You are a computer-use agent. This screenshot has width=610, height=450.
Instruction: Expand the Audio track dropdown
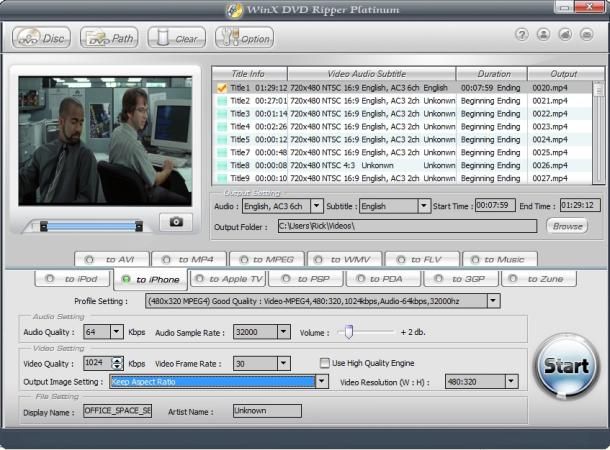pos(317,206)
